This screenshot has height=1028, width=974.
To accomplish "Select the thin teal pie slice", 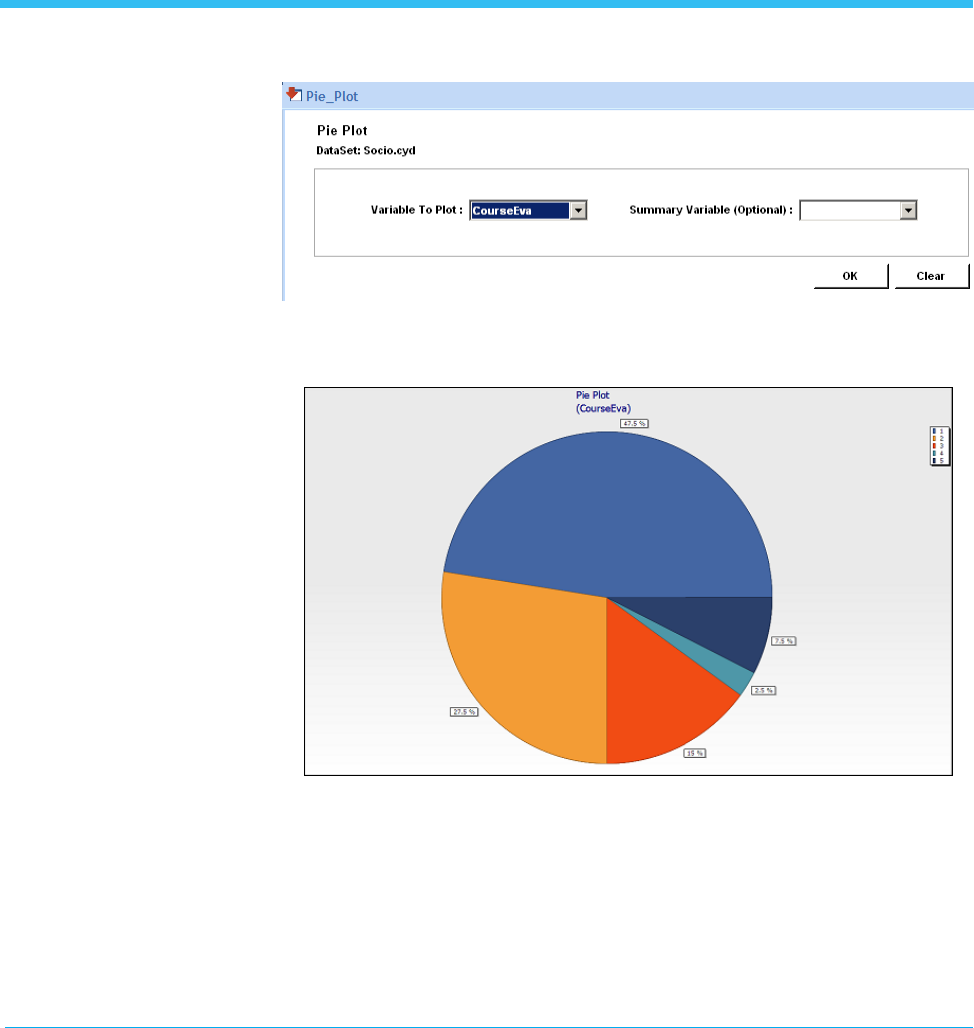I will 728,667.
